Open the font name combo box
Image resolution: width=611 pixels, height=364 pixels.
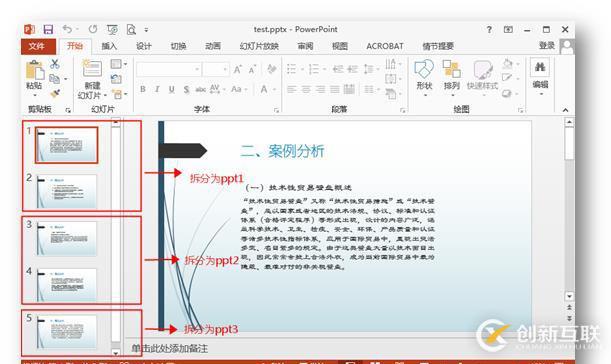(168, 69)
